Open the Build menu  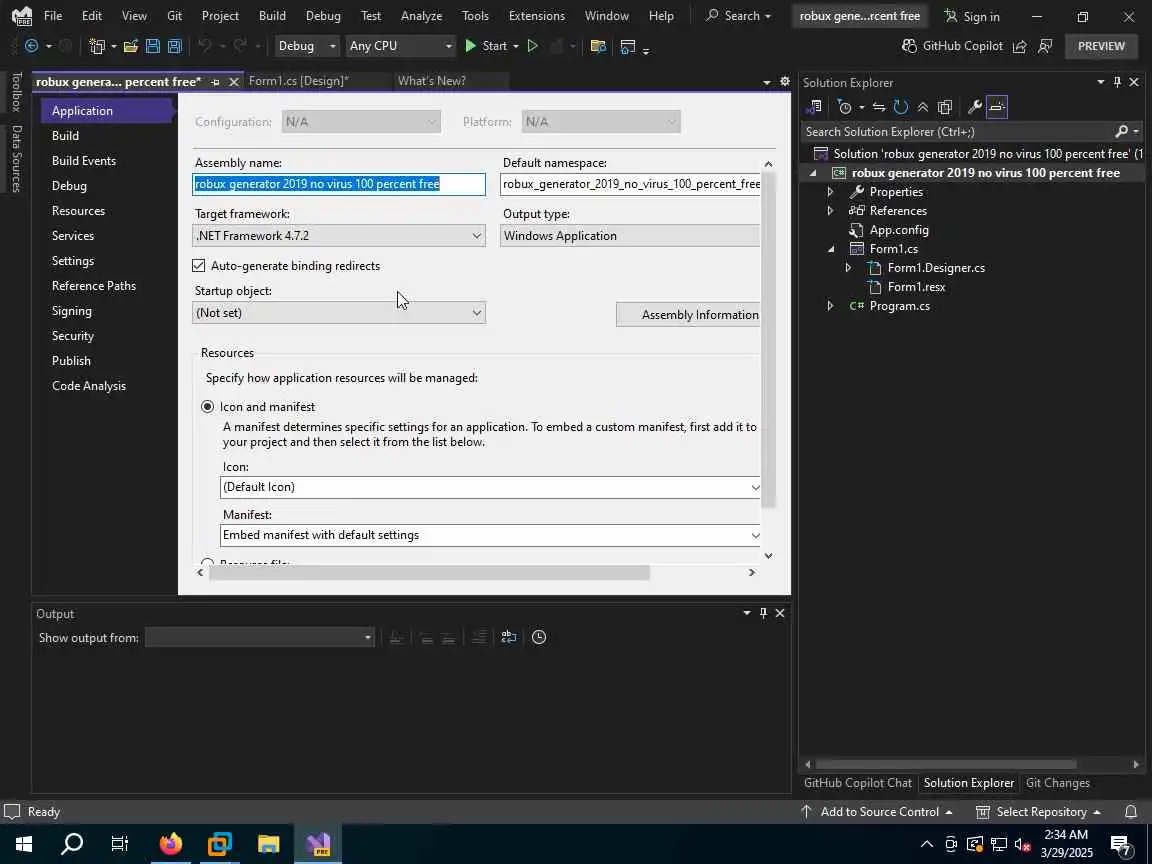coord(272,15)
